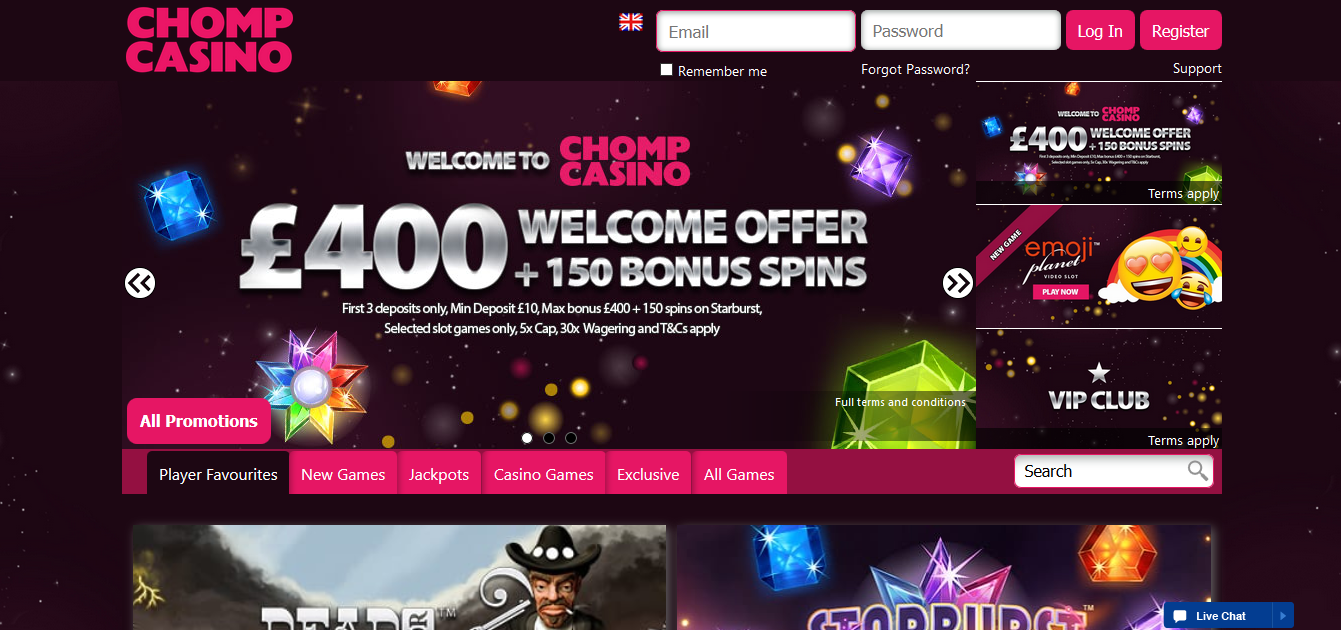Select the third carousel dot
The height and width of the screenshot is (630, 1341).
(571, 437)
